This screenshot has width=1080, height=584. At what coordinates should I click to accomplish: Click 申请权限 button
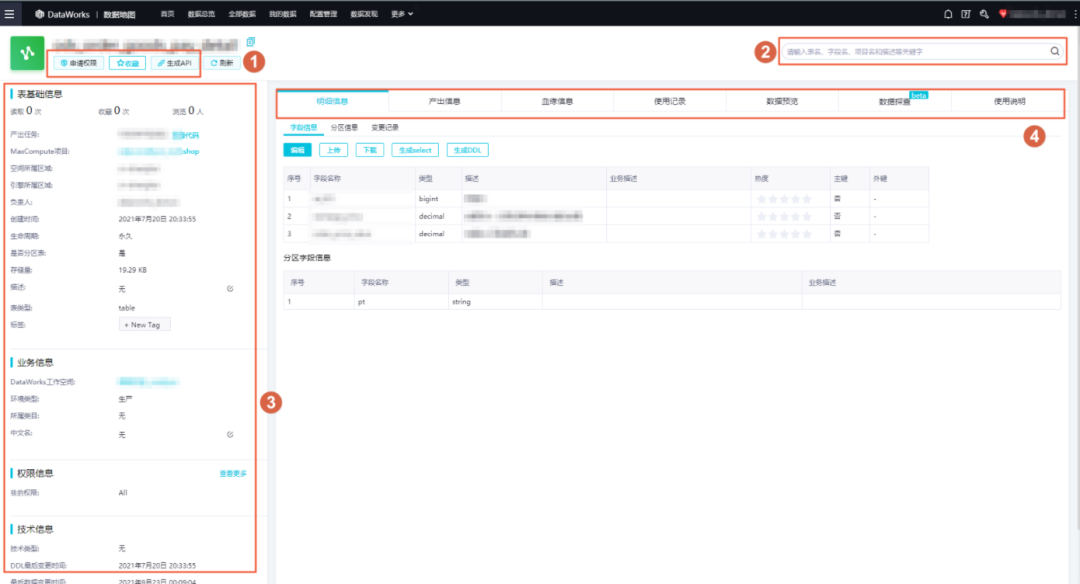coord(79,63)
